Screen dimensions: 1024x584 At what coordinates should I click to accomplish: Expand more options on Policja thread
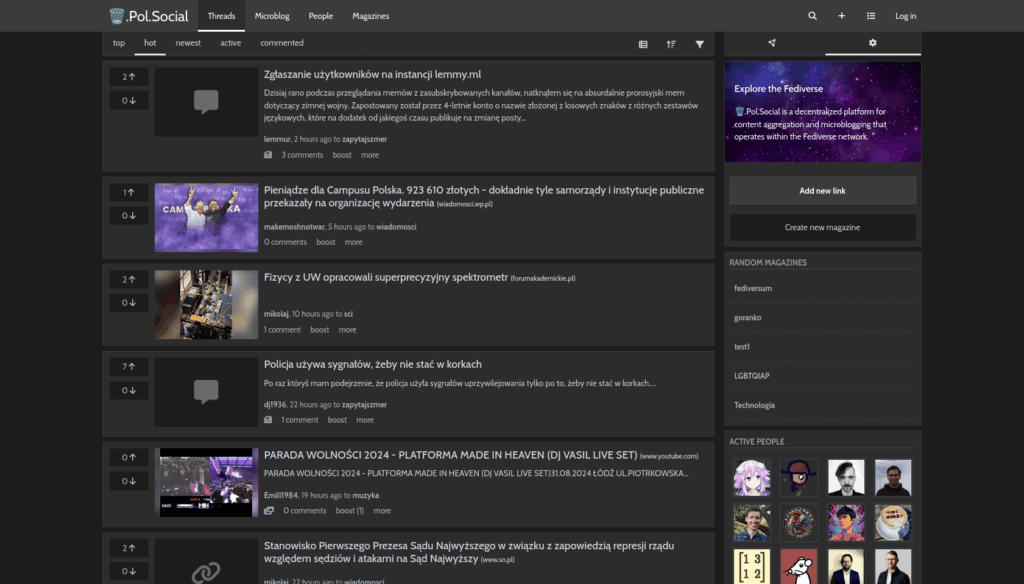[x=365, y=420]
